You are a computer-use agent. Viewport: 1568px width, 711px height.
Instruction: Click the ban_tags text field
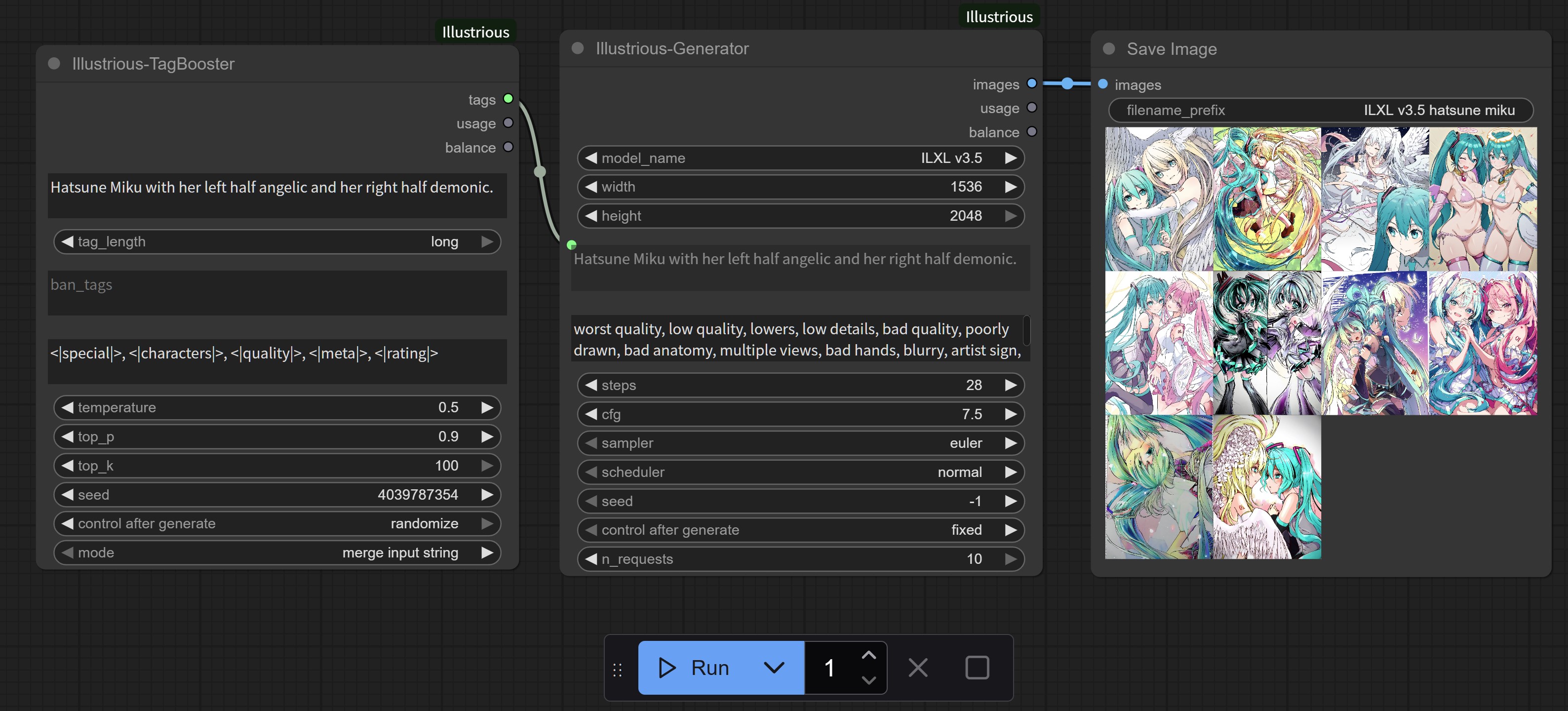277,293
